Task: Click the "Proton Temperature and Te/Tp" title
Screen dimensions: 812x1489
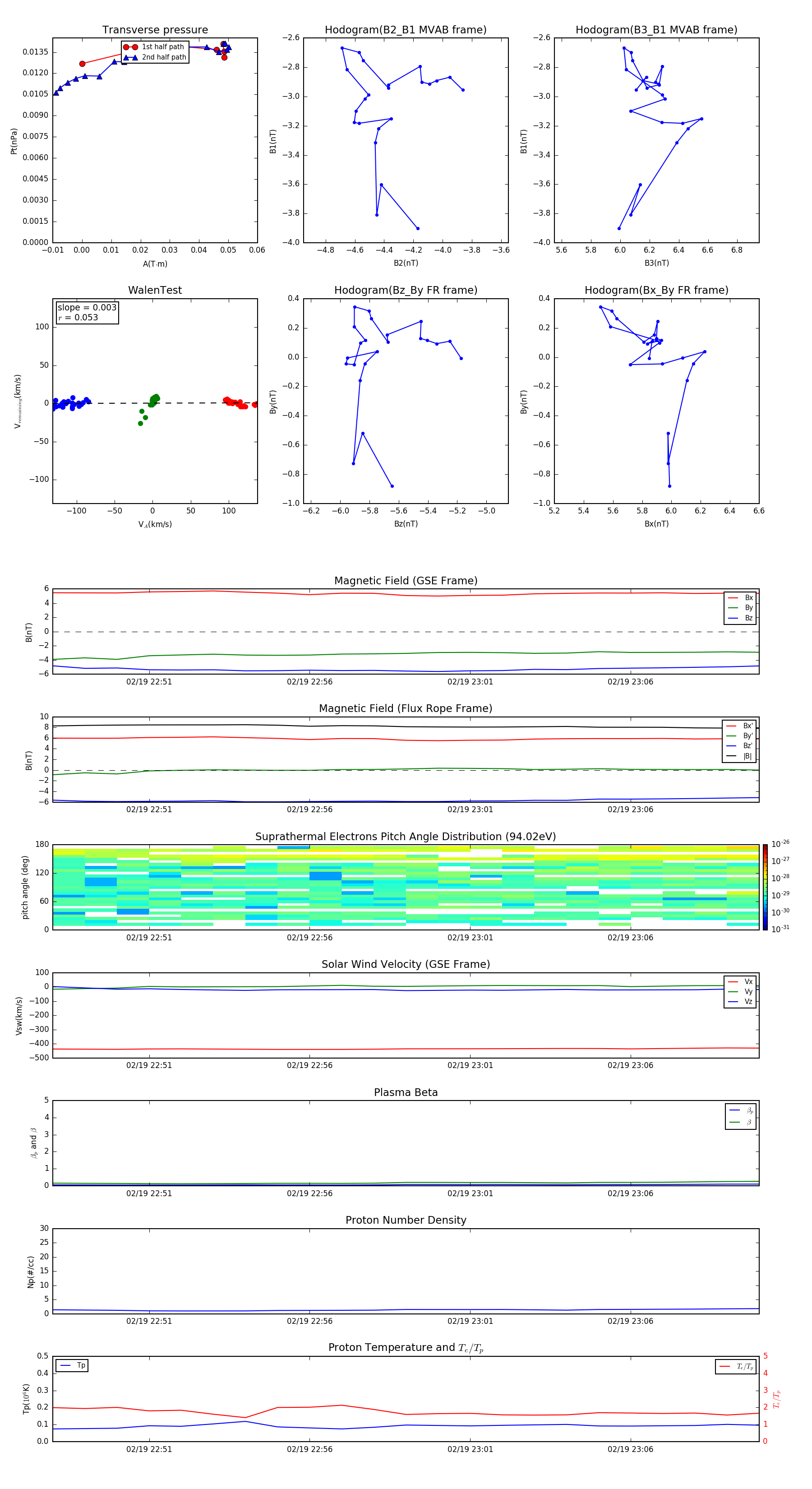Action: (406, 1348)
